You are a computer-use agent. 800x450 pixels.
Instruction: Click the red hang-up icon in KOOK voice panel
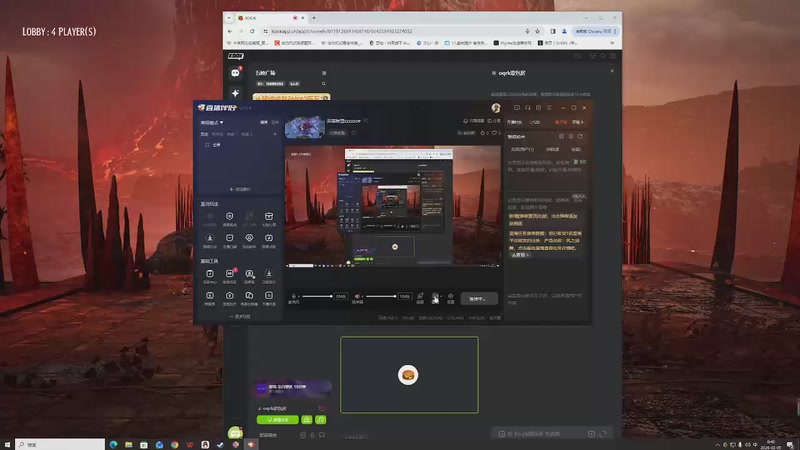tap(321, 409)
